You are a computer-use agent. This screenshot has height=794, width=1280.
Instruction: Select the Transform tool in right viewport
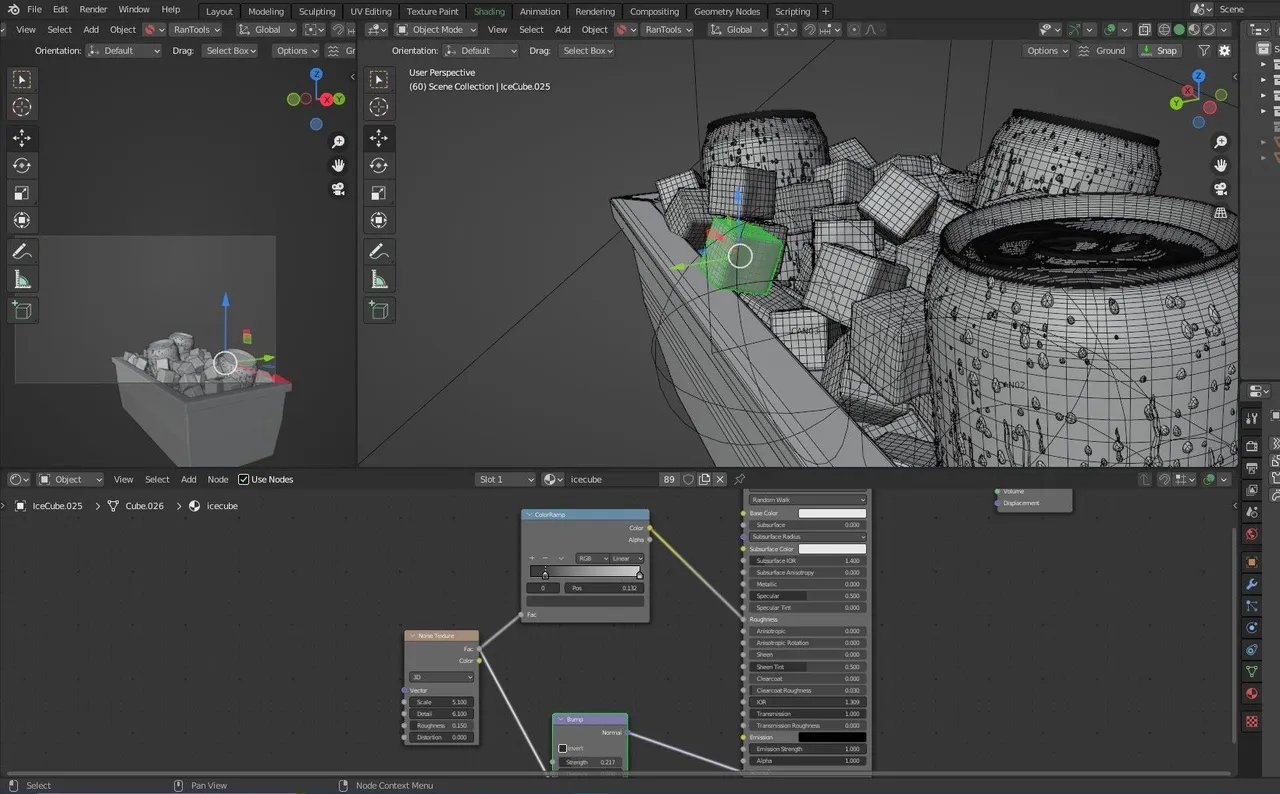(379, 220)
